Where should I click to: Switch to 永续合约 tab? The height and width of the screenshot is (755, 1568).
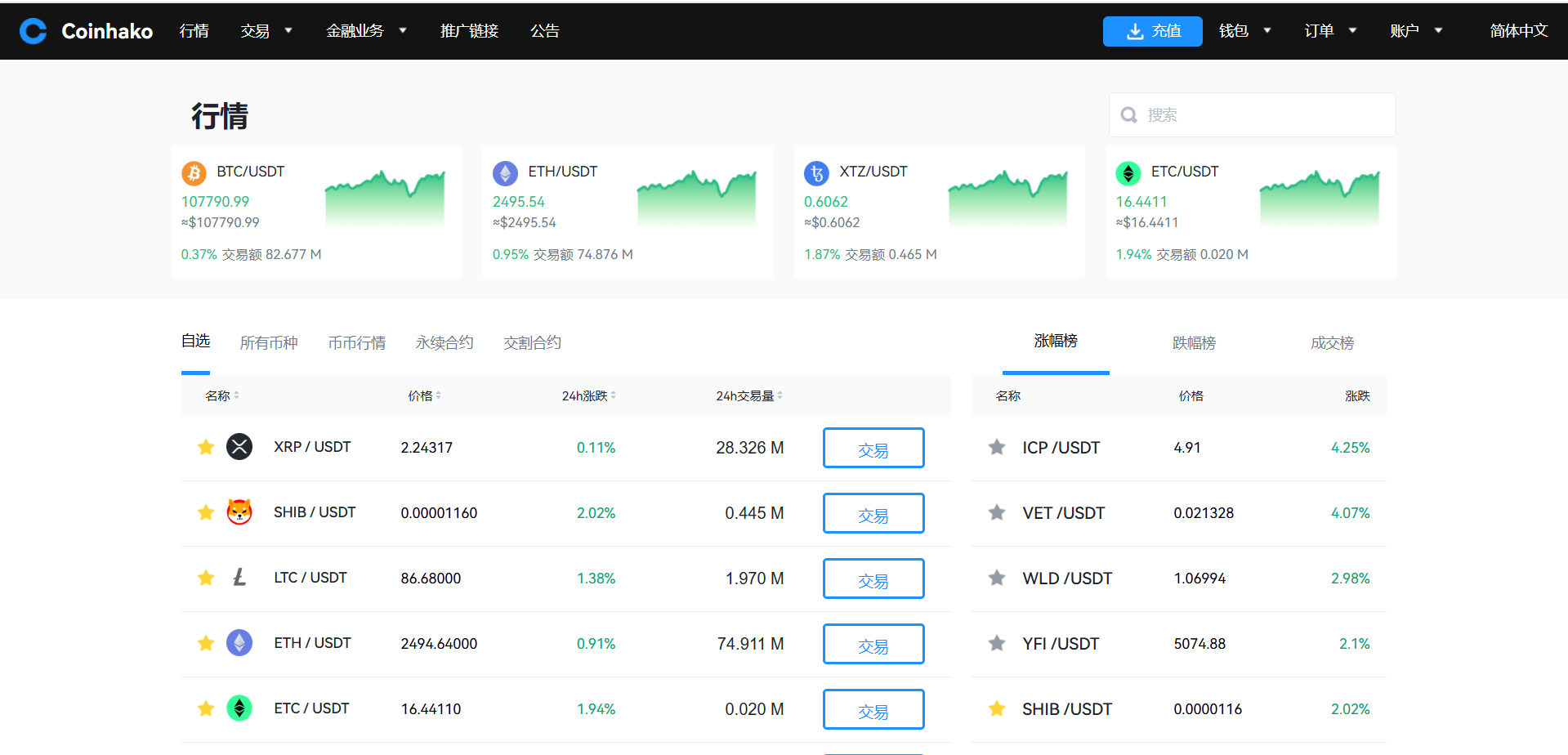pos(444,343)
